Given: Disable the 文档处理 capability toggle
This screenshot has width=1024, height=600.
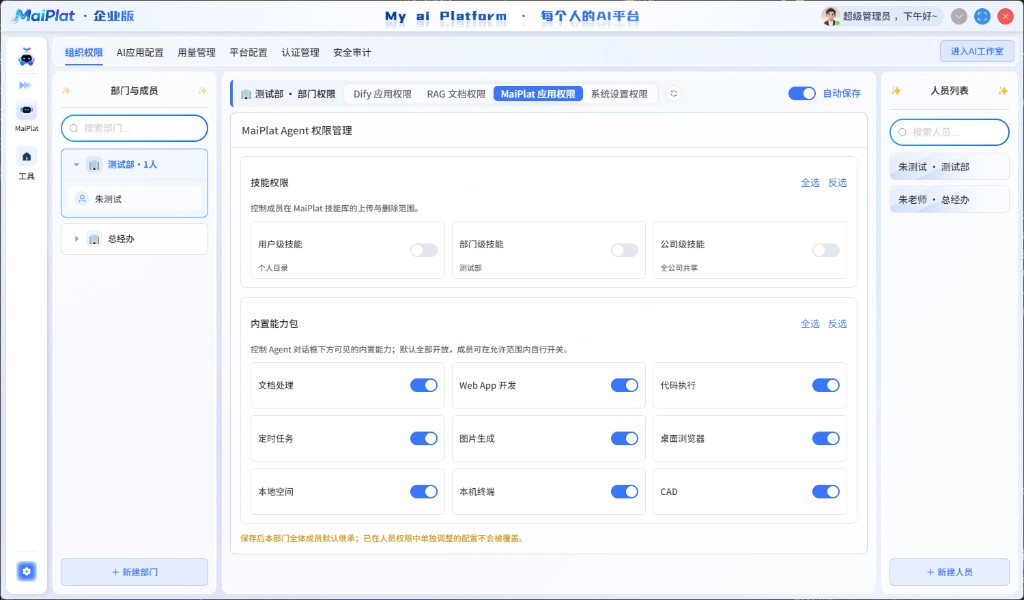Looking at the screenshot, I should [x=424, y=385].
